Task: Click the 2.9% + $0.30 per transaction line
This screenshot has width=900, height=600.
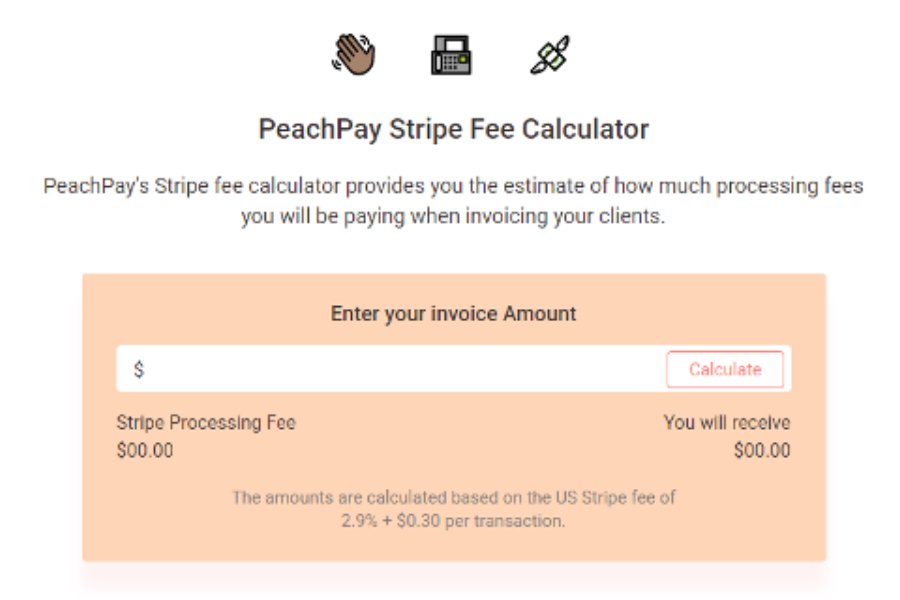Action: 453,521
